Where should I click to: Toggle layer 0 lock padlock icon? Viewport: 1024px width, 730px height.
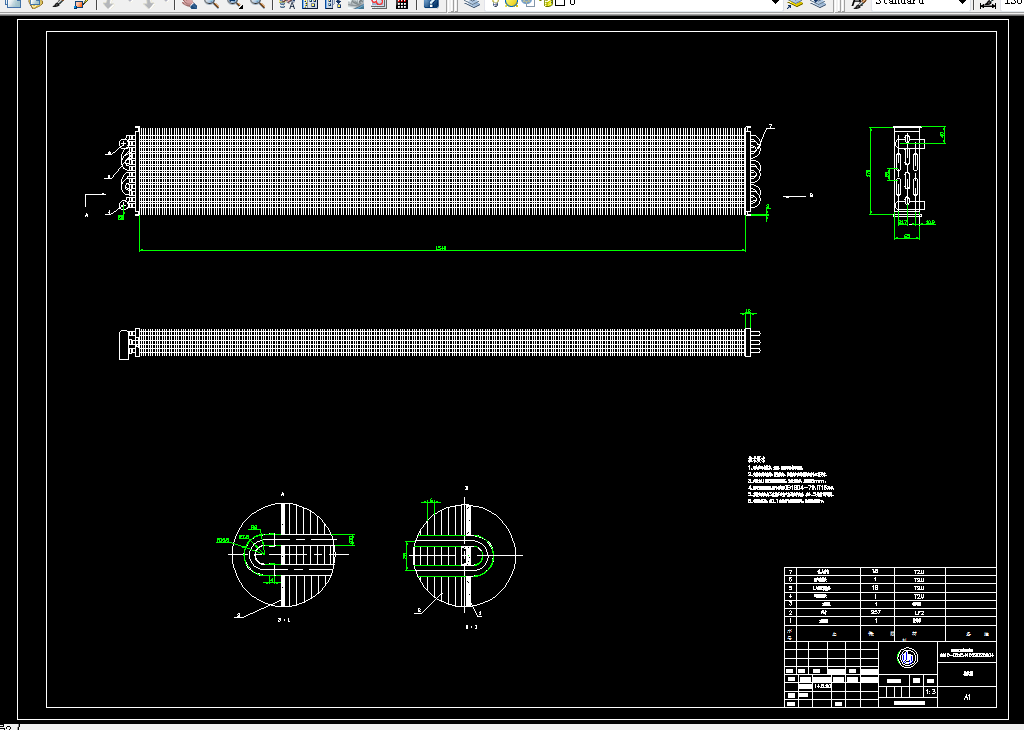(x=547, y=3)
